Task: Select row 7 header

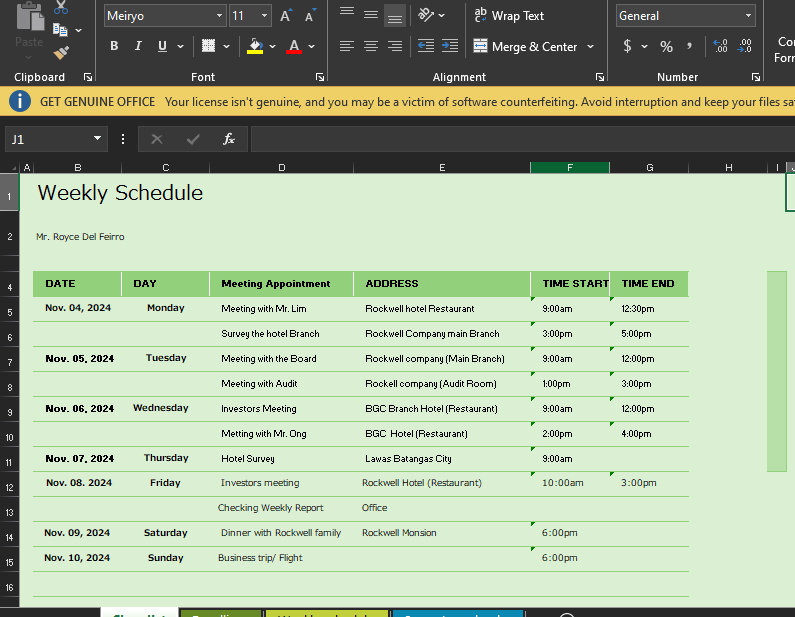Action: (10, 362)
